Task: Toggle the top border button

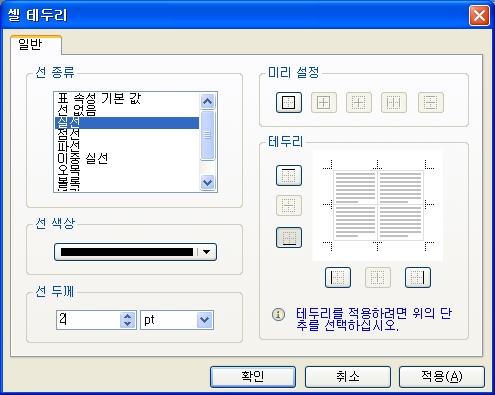Action: [289, 175]
